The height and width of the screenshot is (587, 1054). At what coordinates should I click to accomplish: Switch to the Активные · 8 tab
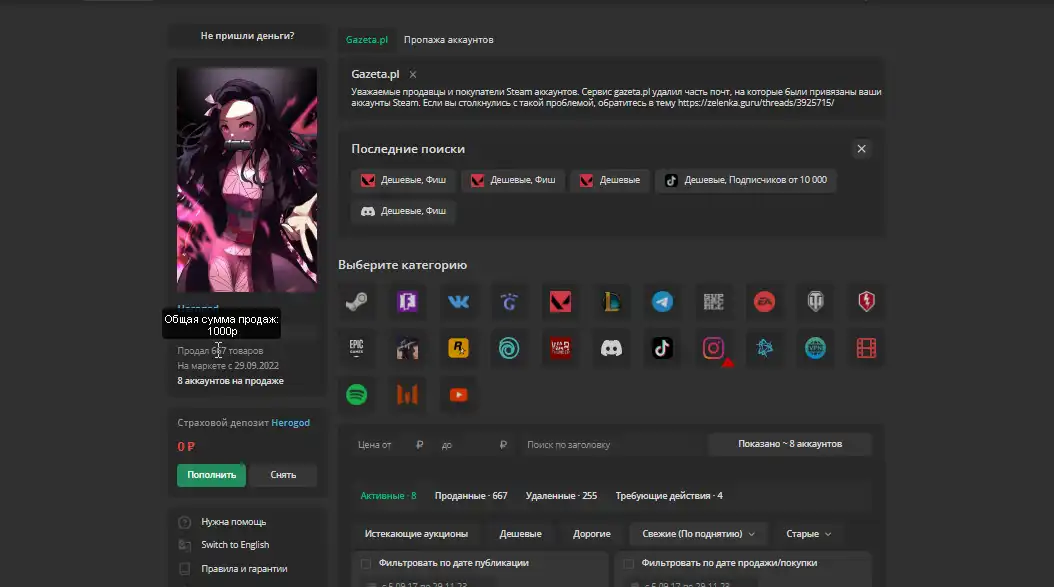389,496
